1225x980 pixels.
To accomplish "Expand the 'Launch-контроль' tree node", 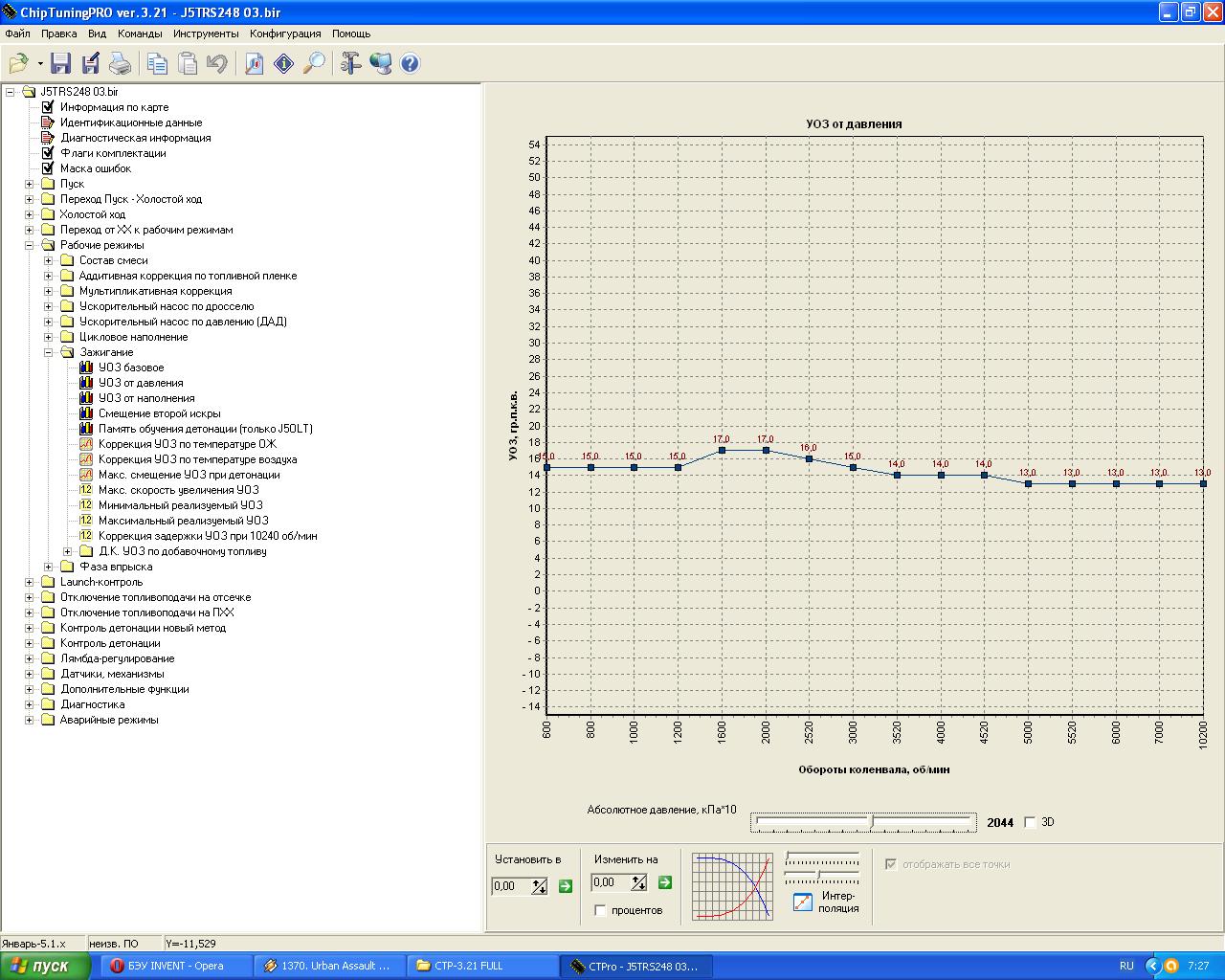I will [x=29, y=582].
